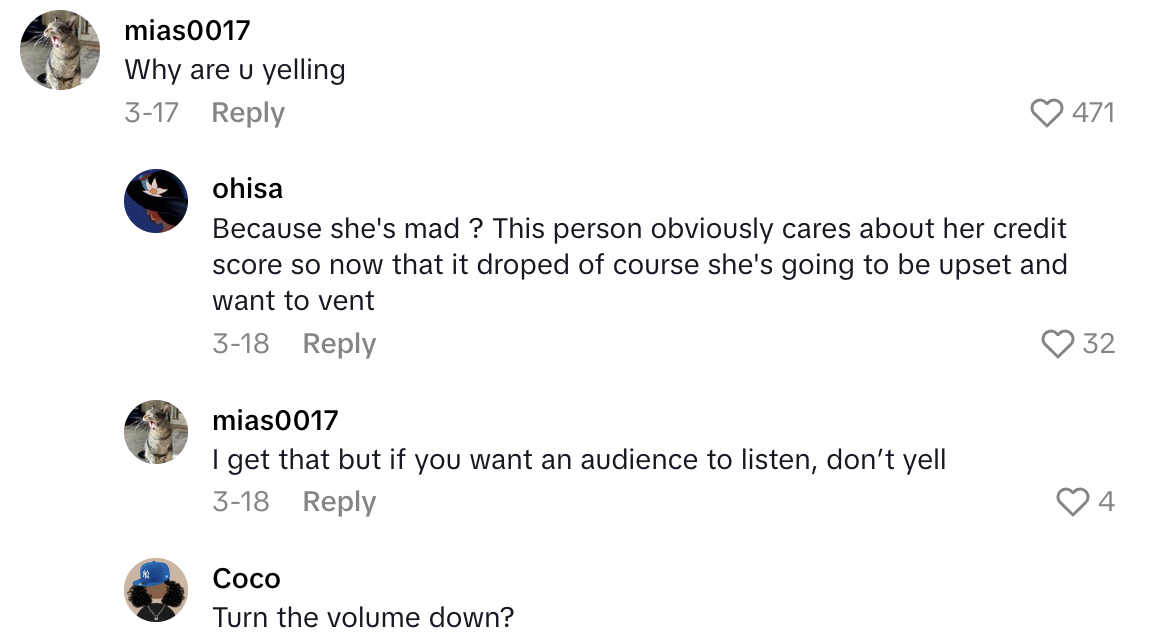This screenshot has height=640, width=1162.
Task: Click the mias0017 username above "I get that" reply
Action: point(275,420)
